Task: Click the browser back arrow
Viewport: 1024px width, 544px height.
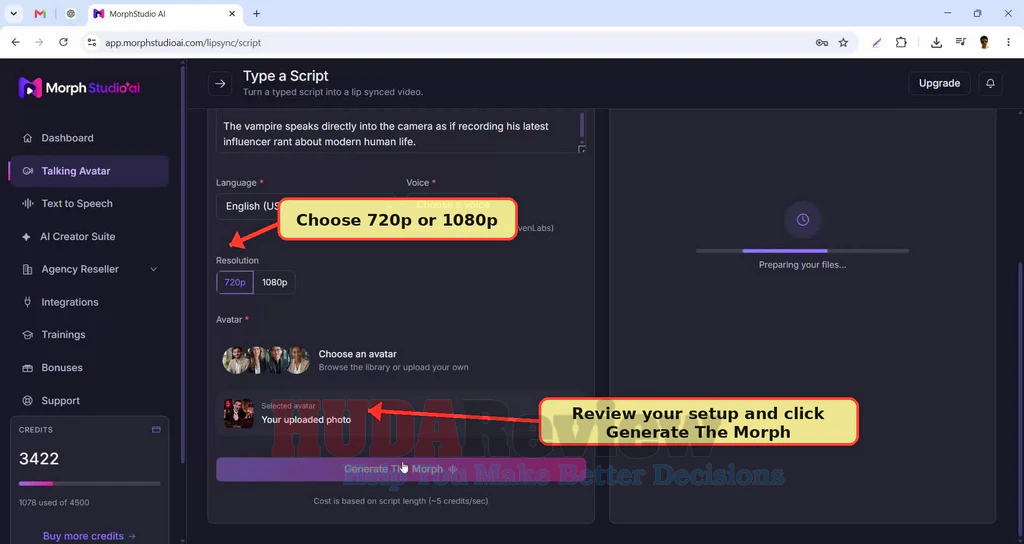Action: coord(16,42)
